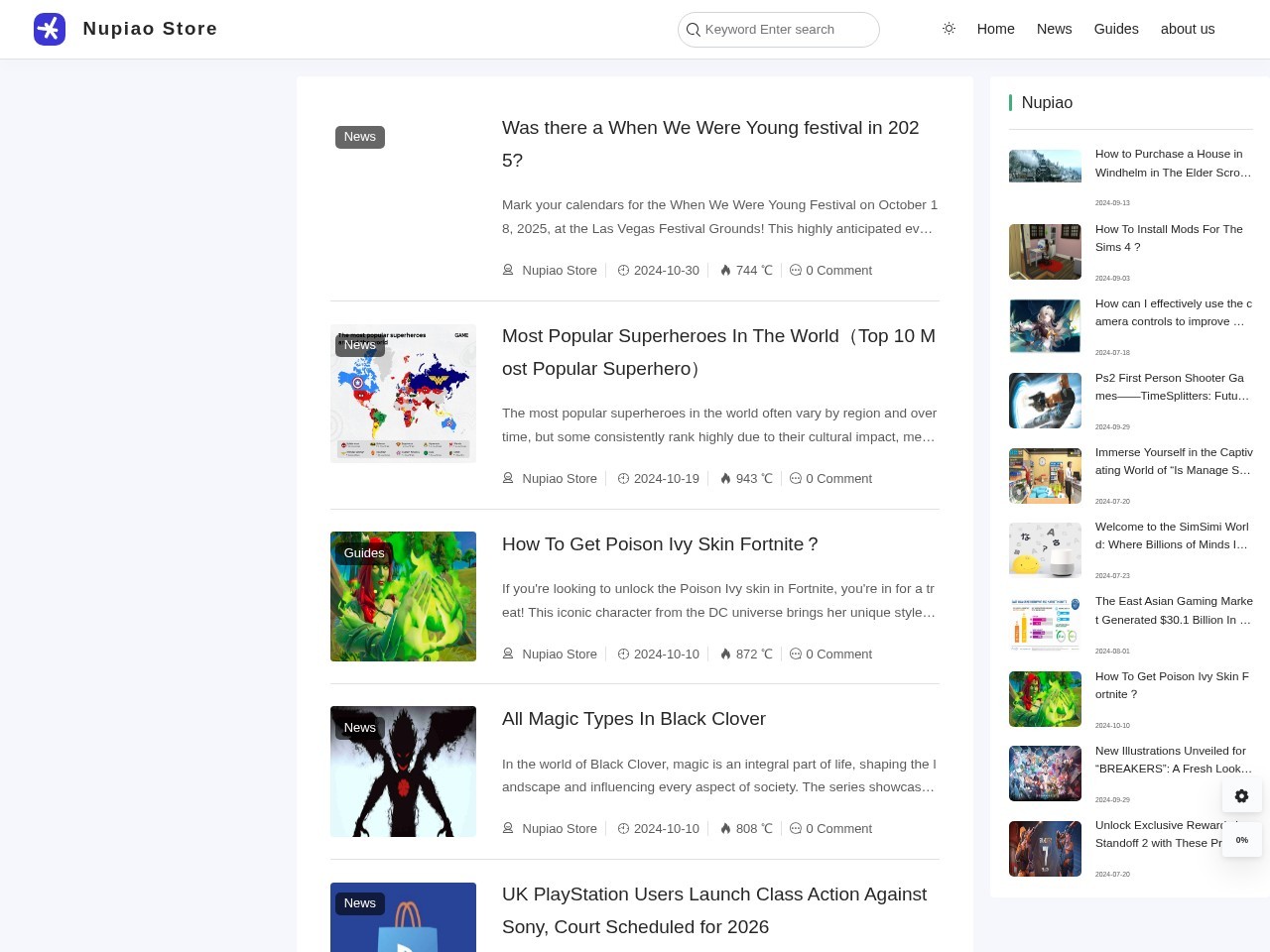Click the comment icon on Poison Ivy post
The image size is (1270, 952).
[x=796, y=654]
